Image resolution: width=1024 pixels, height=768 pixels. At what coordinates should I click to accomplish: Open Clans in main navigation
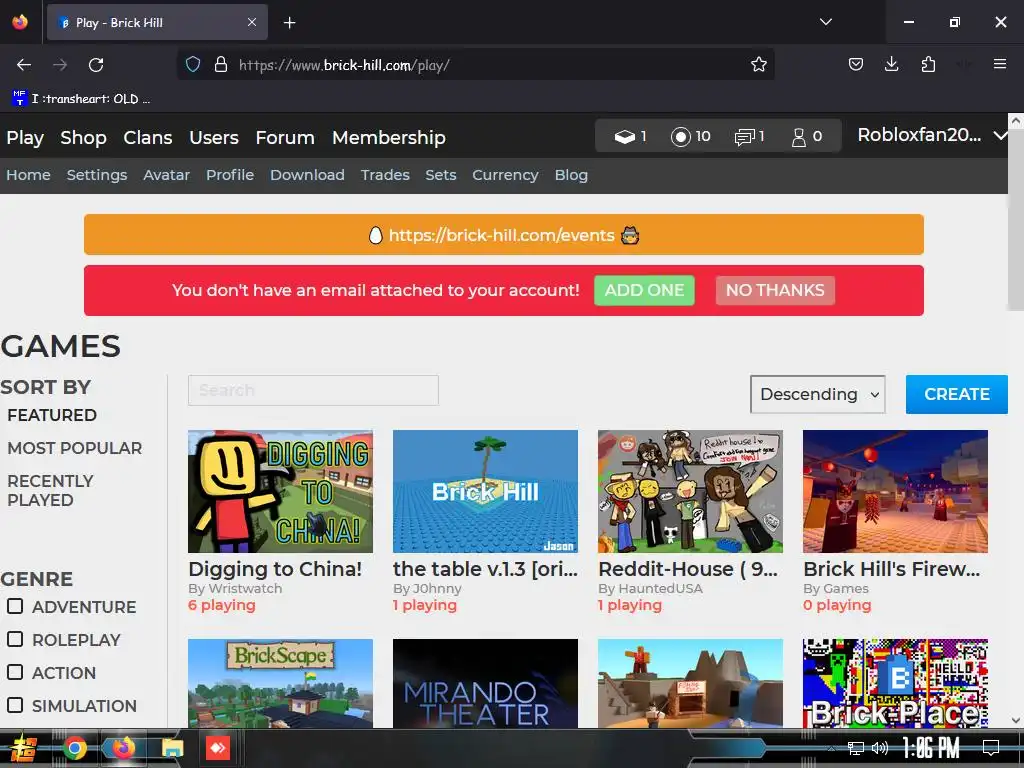coord(148,138)
